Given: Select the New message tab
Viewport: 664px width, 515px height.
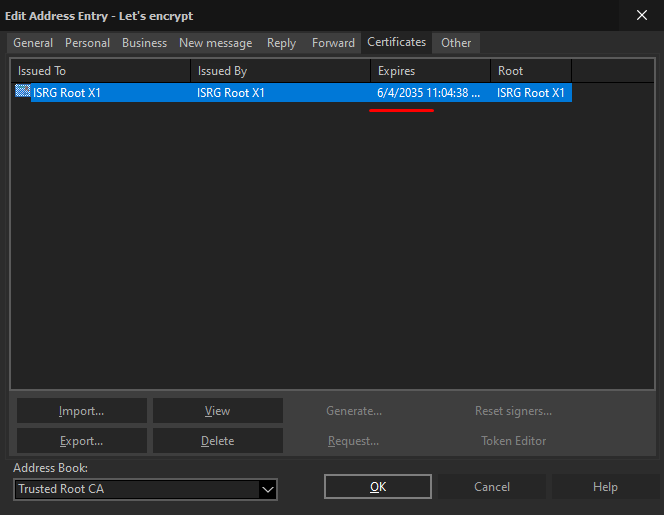Looking at the screenshot, I should (216, 43).
